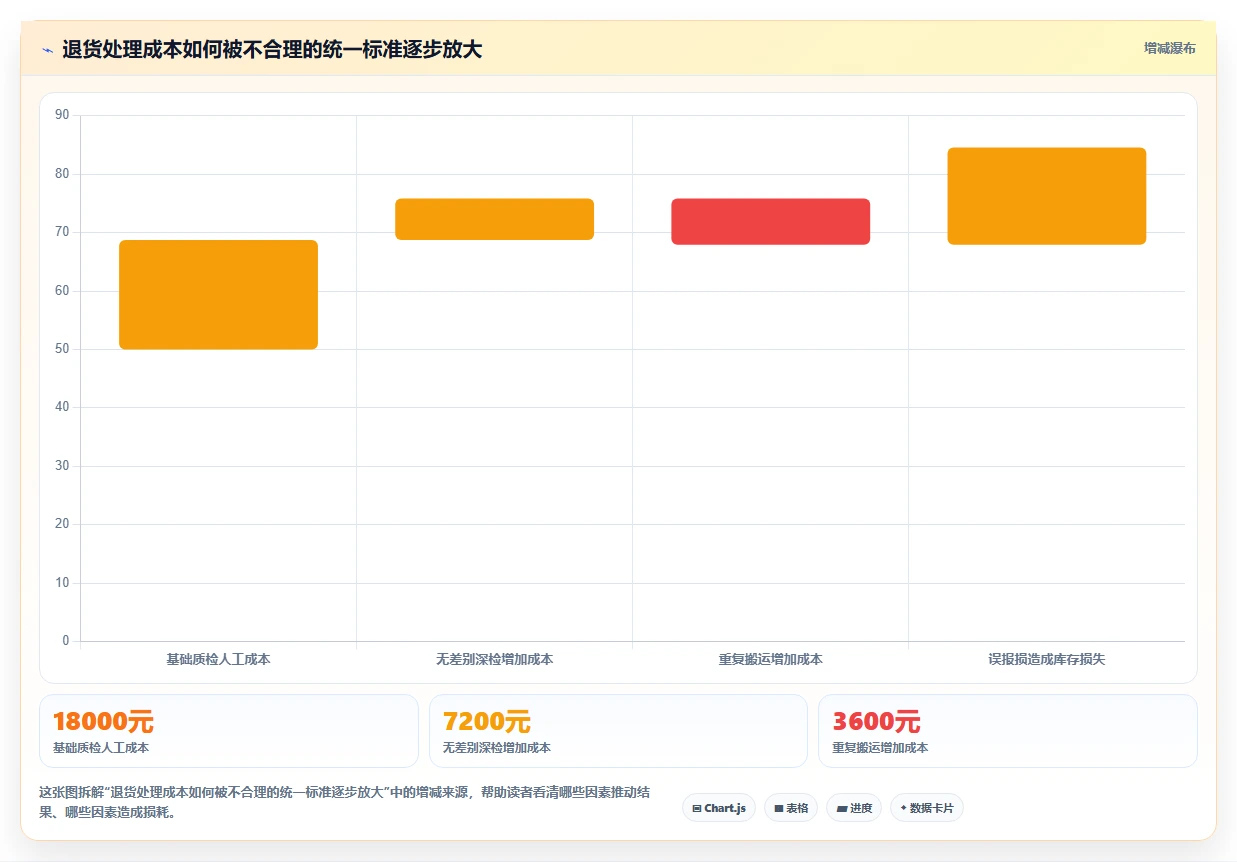Click the orange bar for 误报损造成库存损失
Viewport: 1237px width, 862px height.
[1046, 196]
